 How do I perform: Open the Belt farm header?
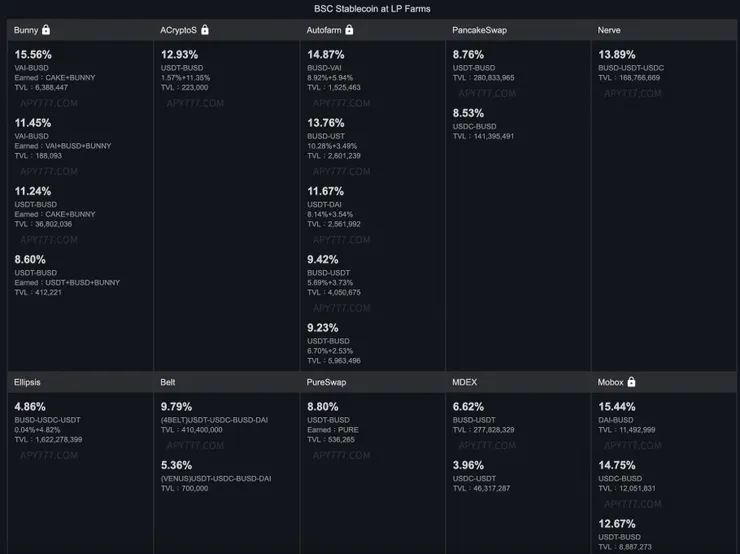[x=168, y=382]
